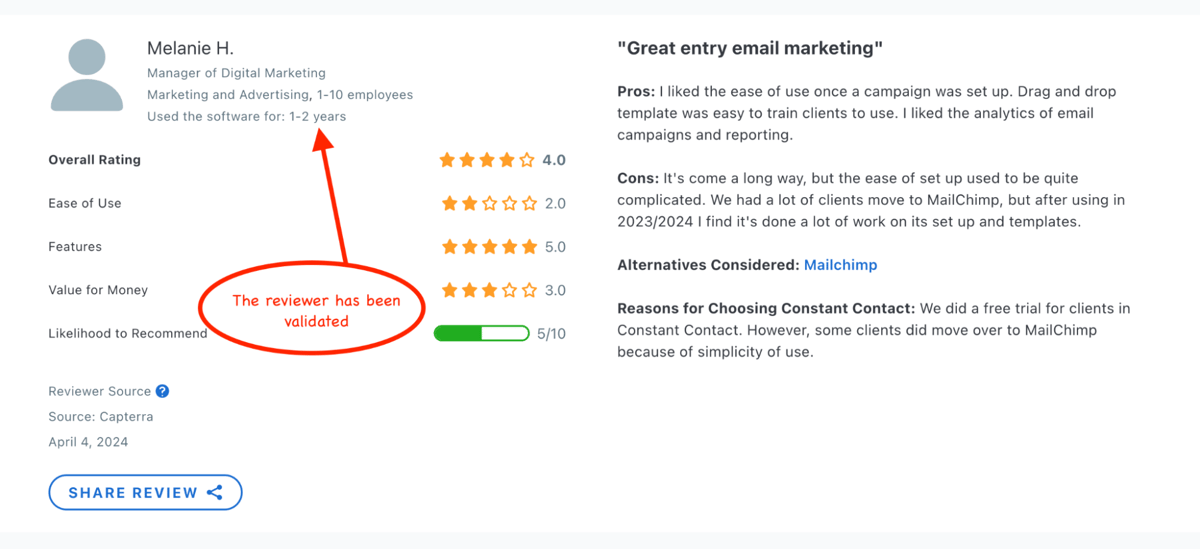Click the April 4, 2024 review date
This screenshot has height=549, width=1200.
[x=88, y=441]
